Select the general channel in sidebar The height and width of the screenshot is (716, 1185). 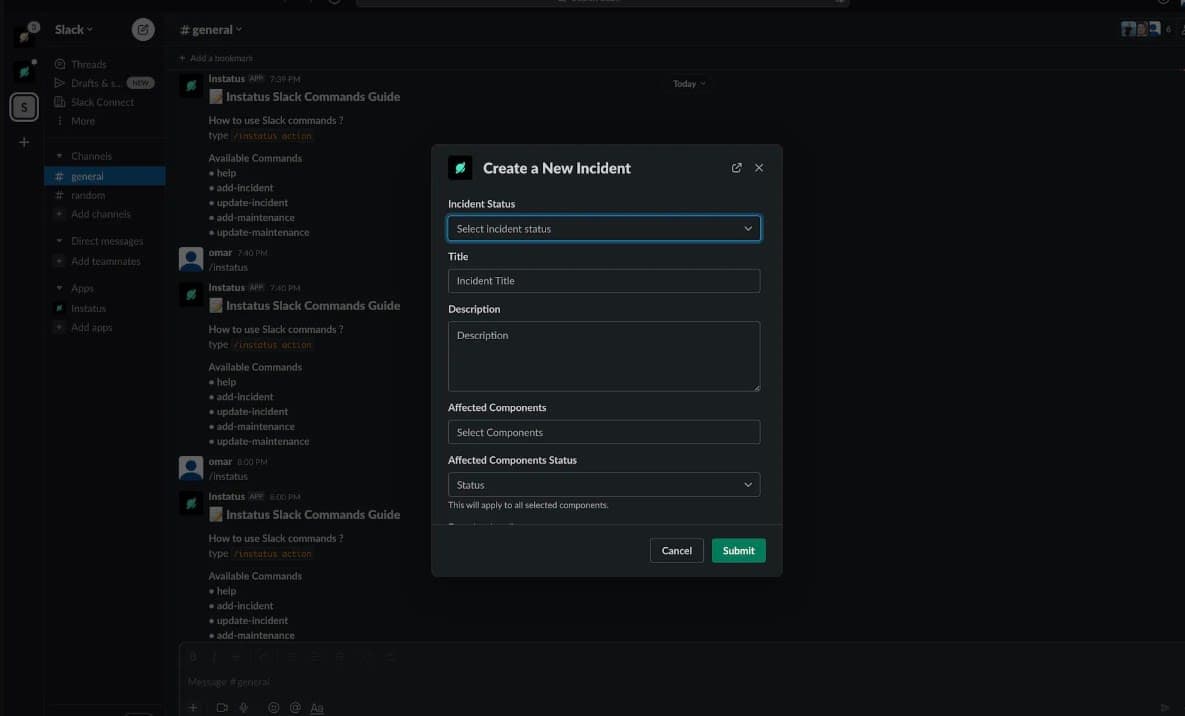[104, 176]
